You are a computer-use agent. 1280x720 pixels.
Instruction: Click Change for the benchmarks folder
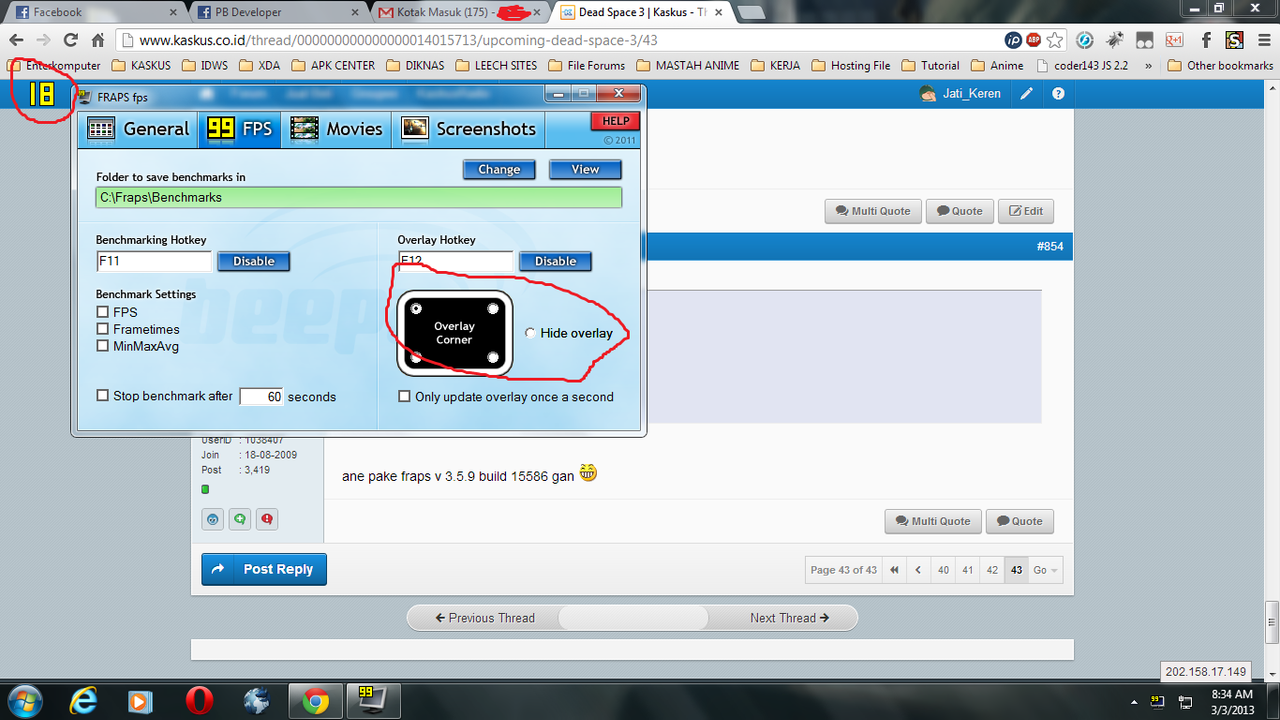click(499, 169)
